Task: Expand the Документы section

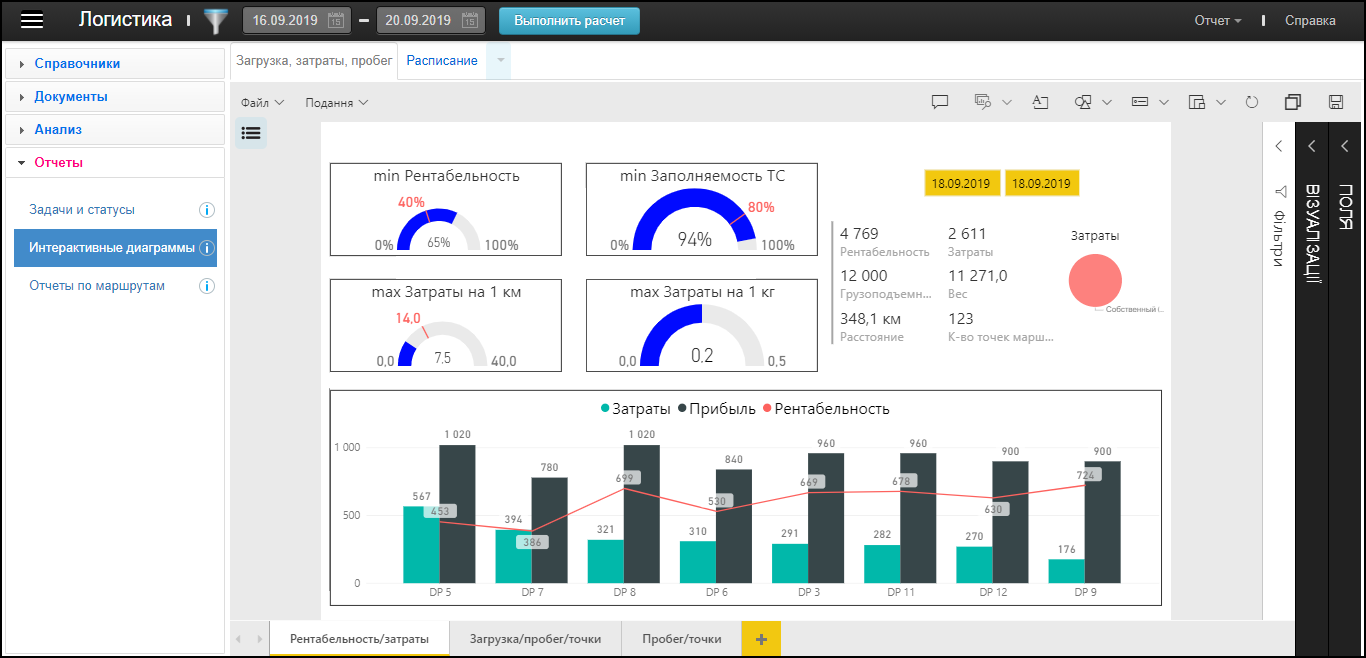Action: point(115,97)
